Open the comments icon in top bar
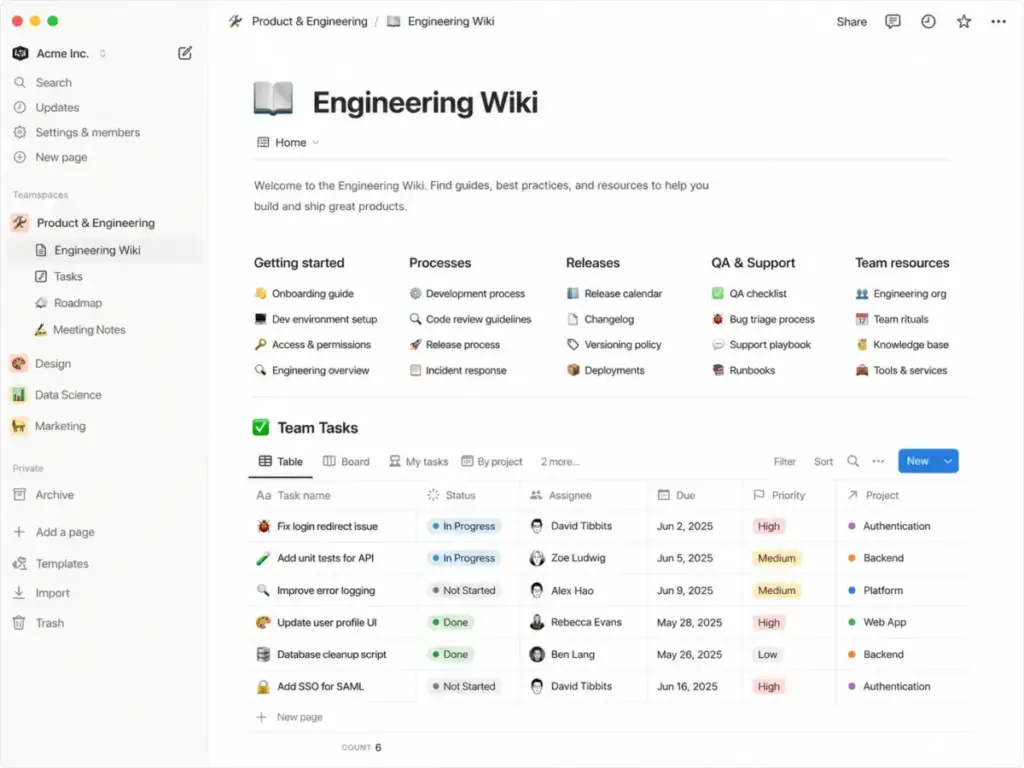 [x=892, y=22]
